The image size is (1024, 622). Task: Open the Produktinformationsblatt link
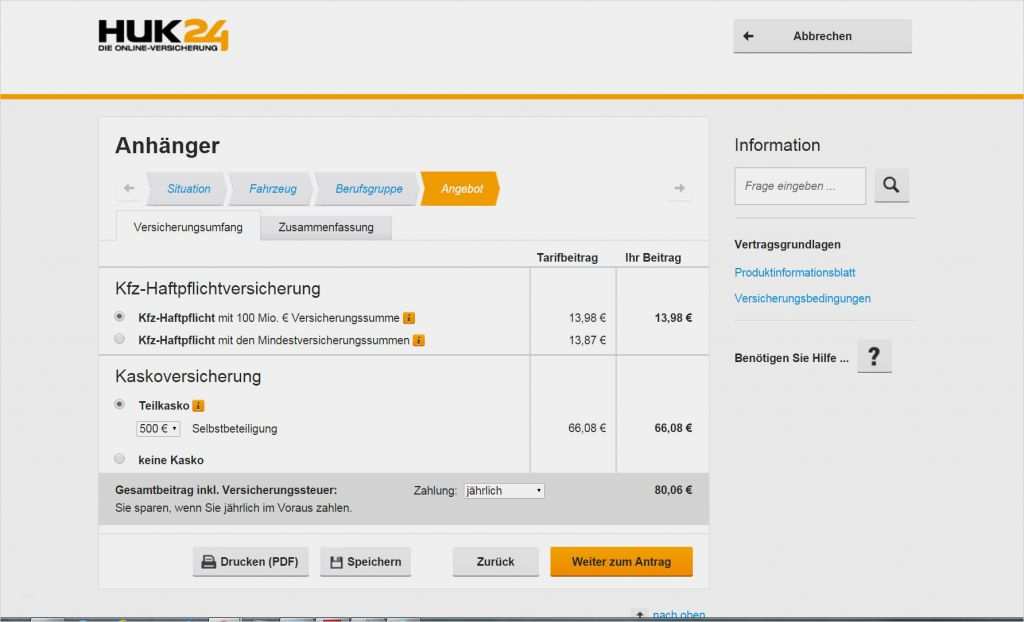[794, 272]
